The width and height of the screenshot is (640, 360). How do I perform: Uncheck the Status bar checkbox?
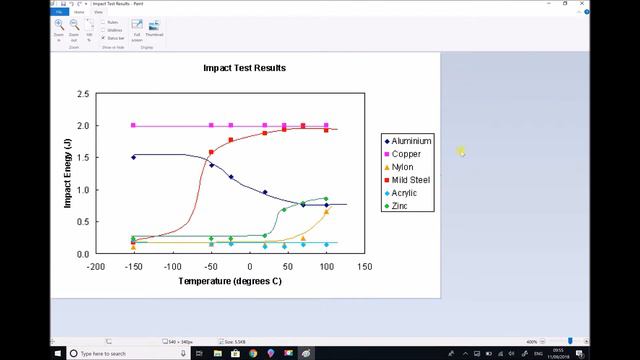click(103, 38)
